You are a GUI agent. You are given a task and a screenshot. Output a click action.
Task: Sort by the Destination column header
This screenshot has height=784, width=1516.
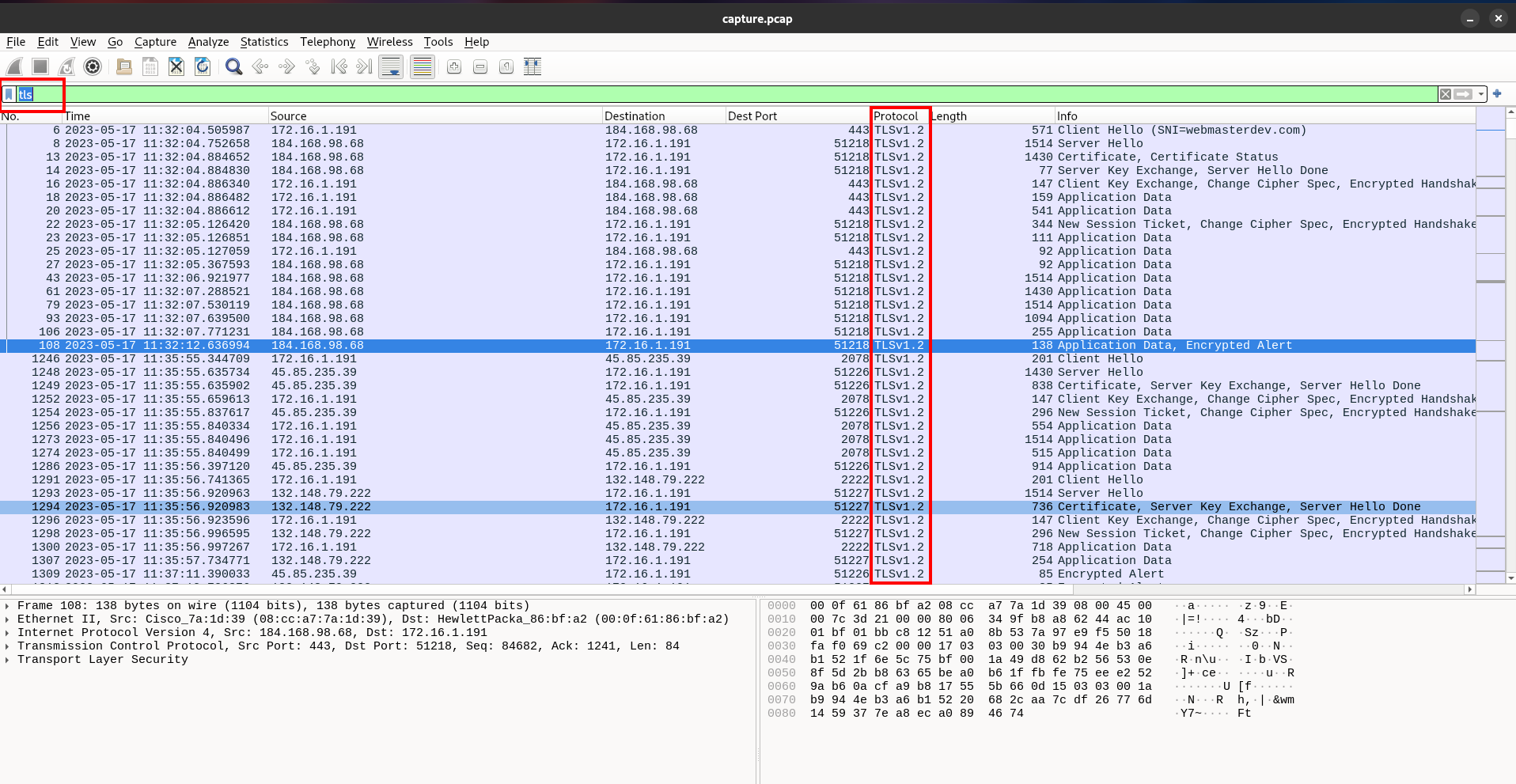pyautogui.click(x=664, y=116)
